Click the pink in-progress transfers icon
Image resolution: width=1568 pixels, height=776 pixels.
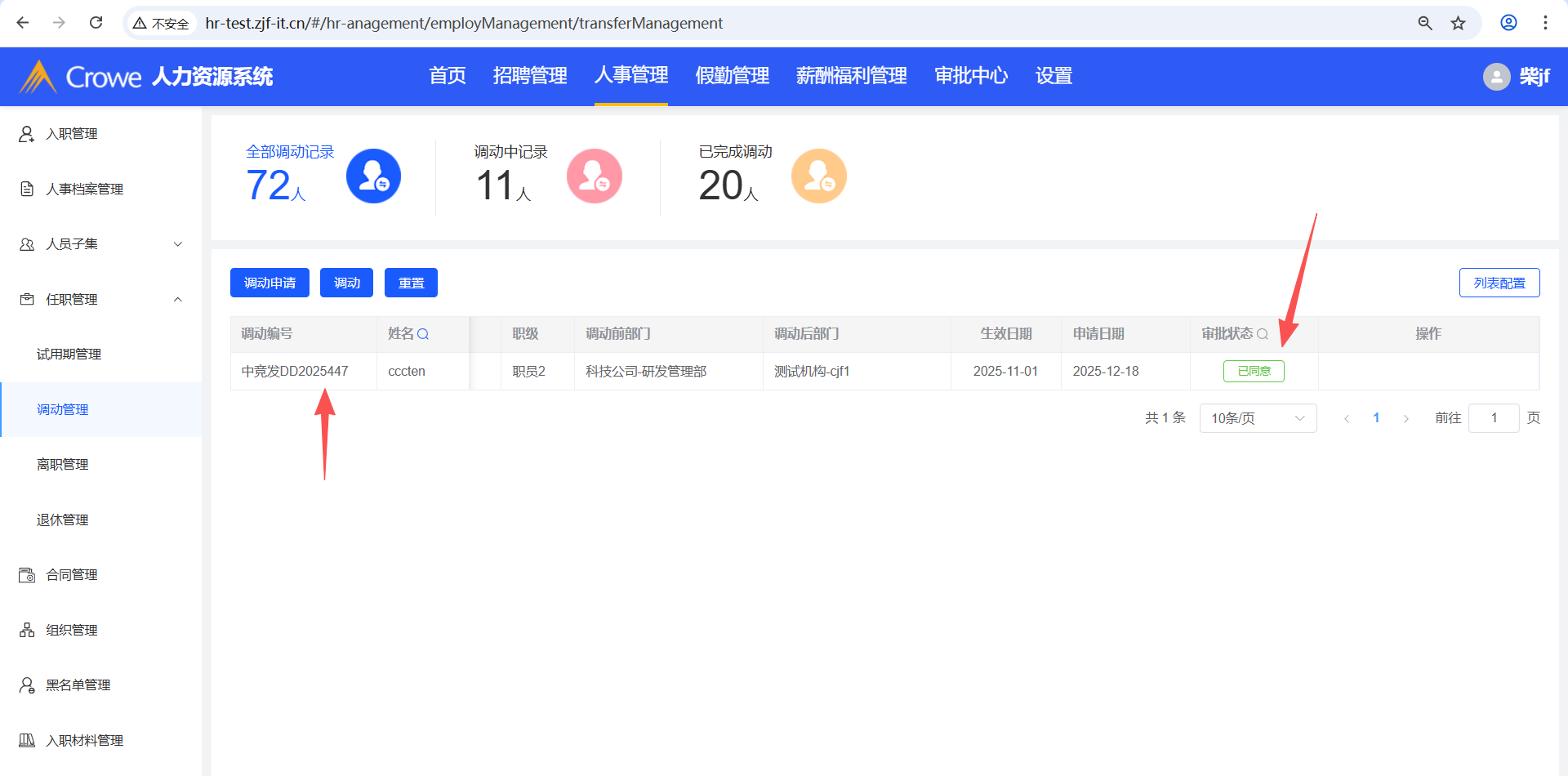(595, 176)
